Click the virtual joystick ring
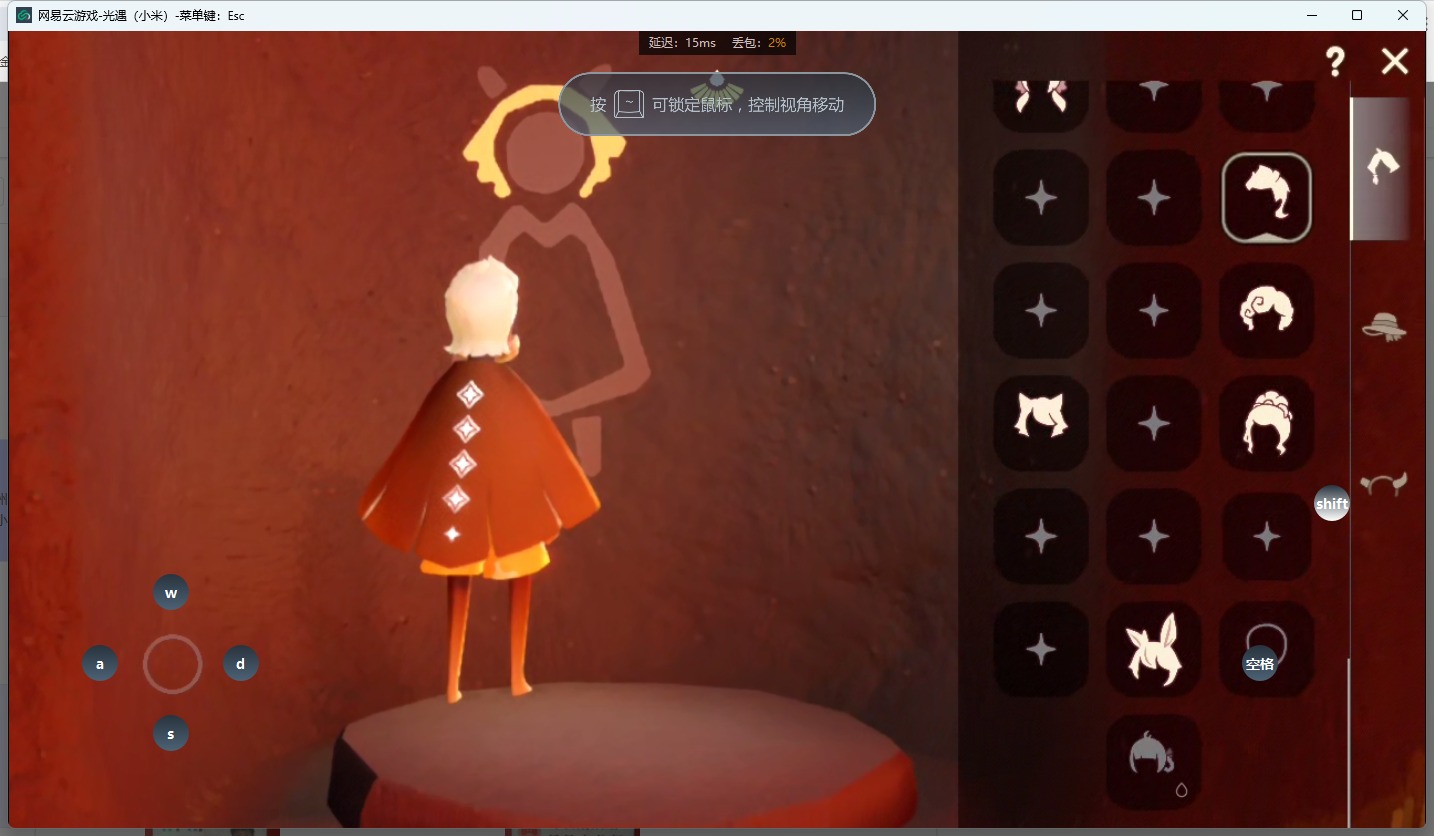The height and width of the screenshot is (836, 1434). point(172,664)
